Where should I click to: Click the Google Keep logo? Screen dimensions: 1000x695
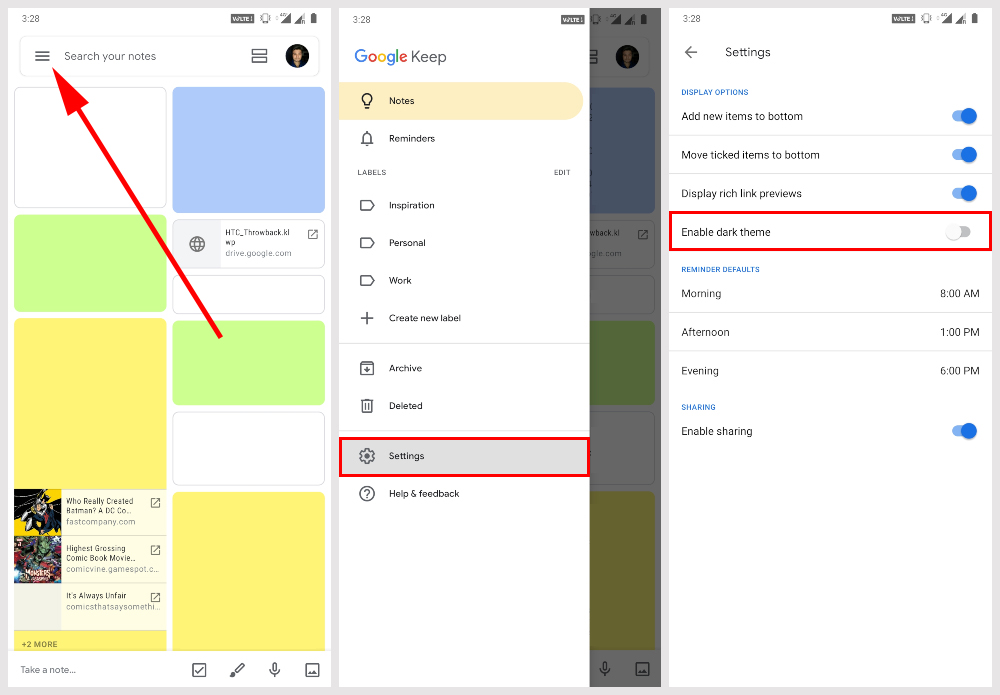[400, 57]
